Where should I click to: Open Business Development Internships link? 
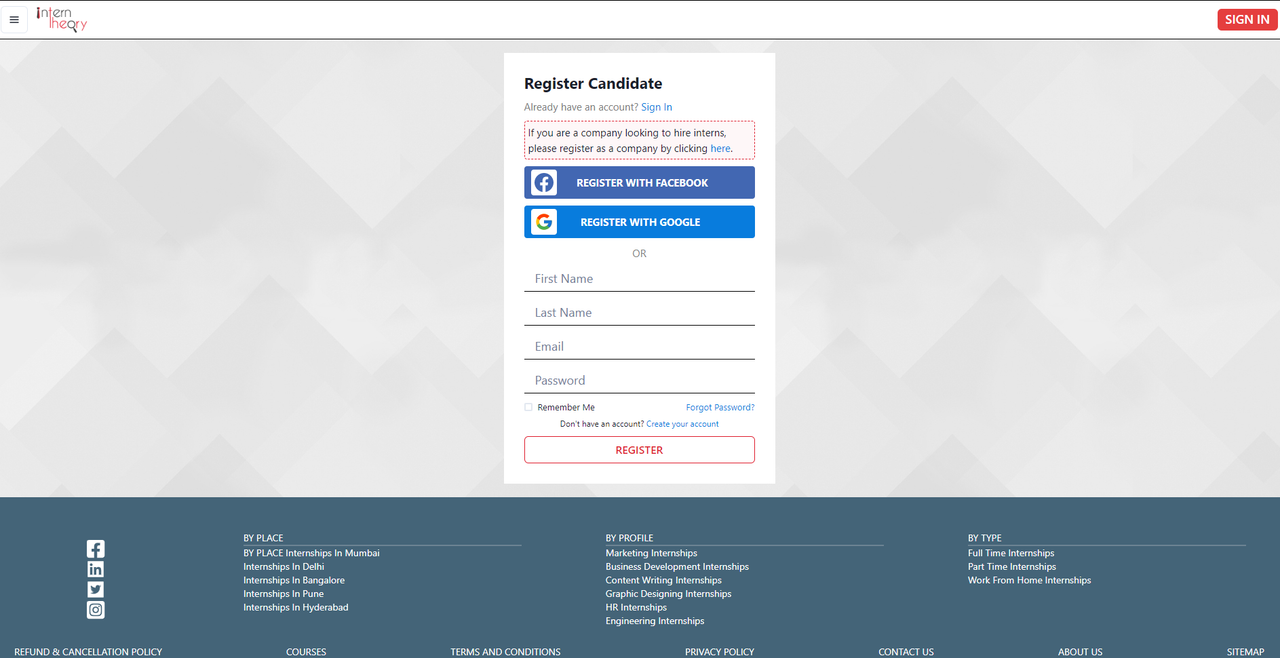pyautogui.click(x=677, y=567)
